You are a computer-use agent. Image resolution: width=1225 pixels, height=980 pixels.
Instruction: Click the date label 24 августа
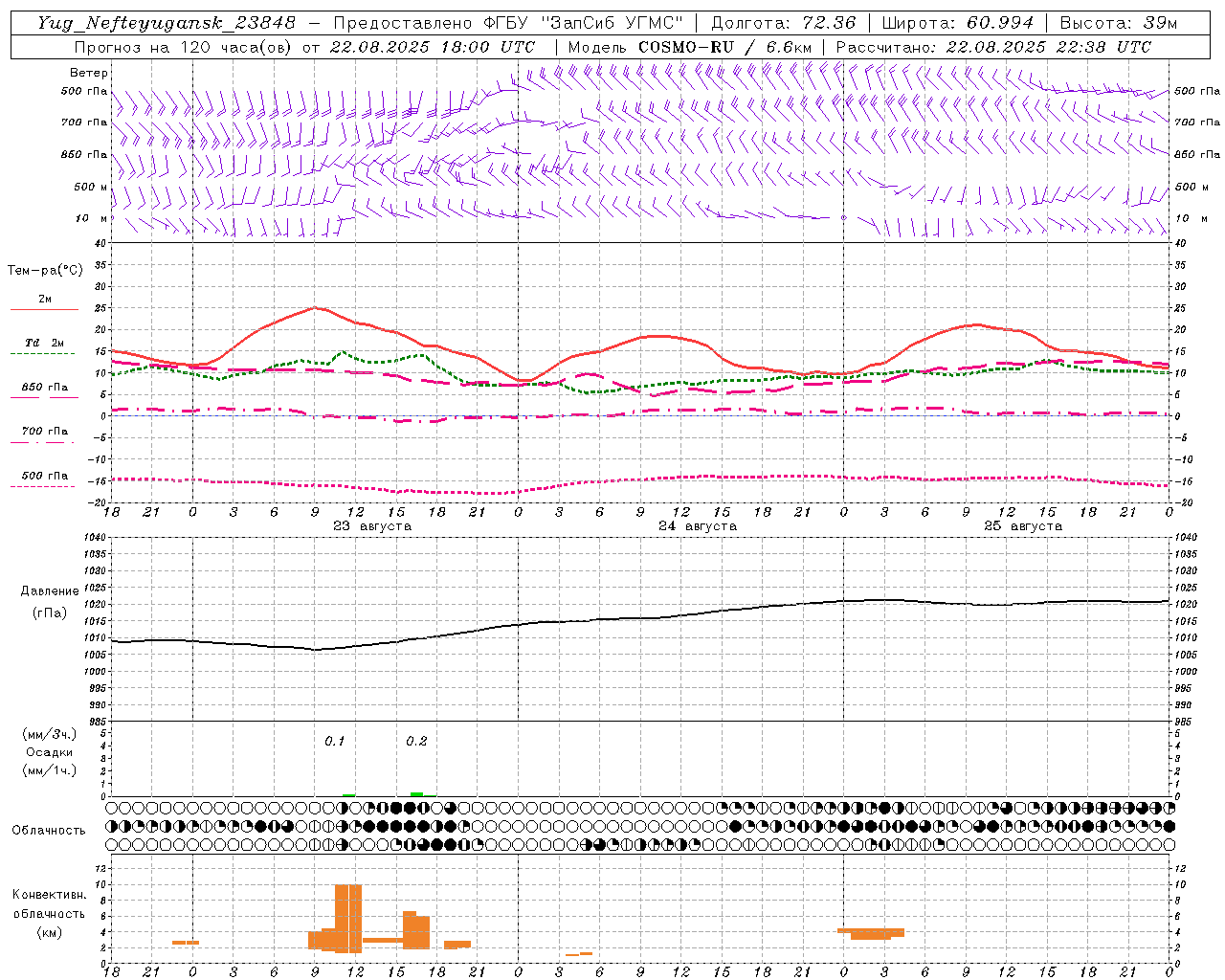click(698, 526)
